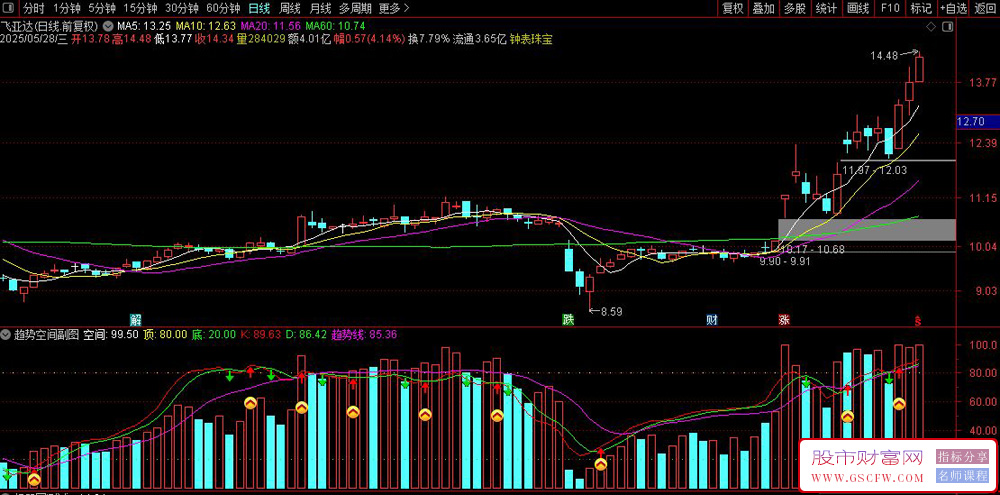This screenshot has width=1000, height=495.
Task: Switch to the 5分钟 period
Action: pos(102,8)
